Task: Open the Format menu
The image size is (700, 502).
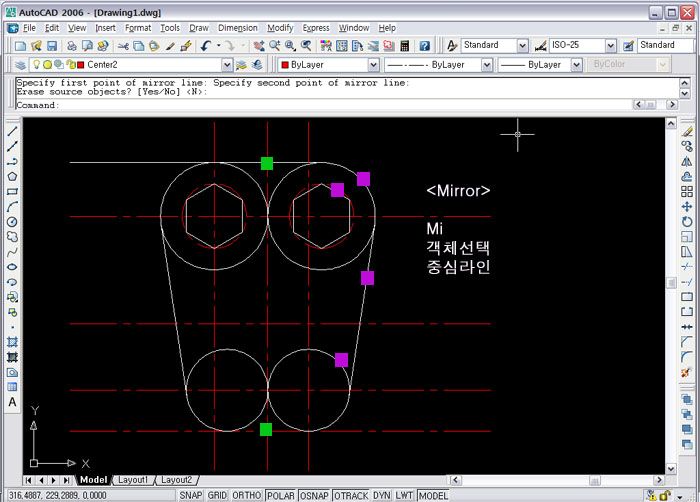Action: tap(138, 28)
